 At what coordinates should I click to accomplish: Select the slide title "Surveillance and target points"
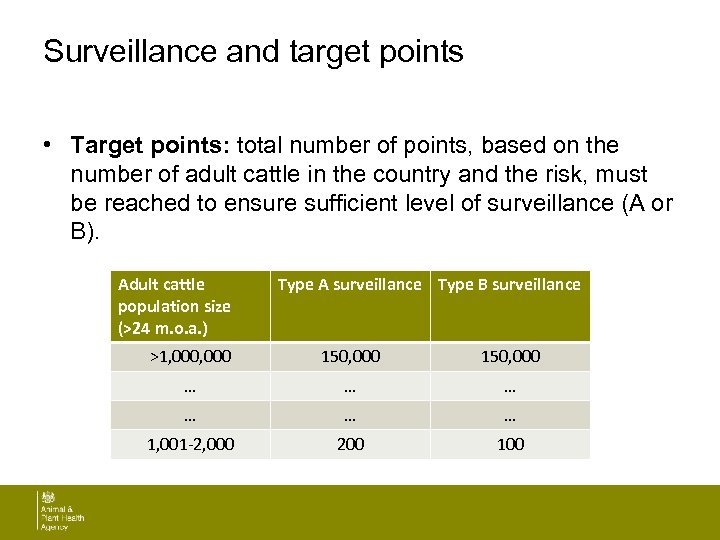tap(253, 52)
